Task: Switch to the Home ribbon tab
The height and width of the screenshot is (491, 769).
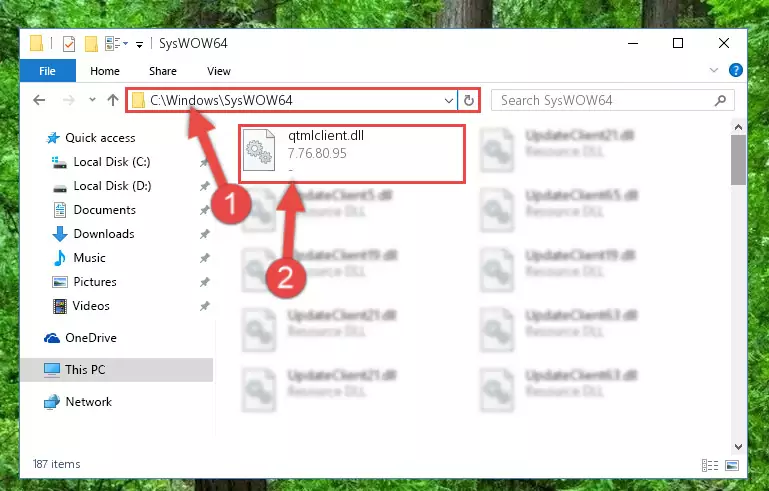Action: click(105, 71)
